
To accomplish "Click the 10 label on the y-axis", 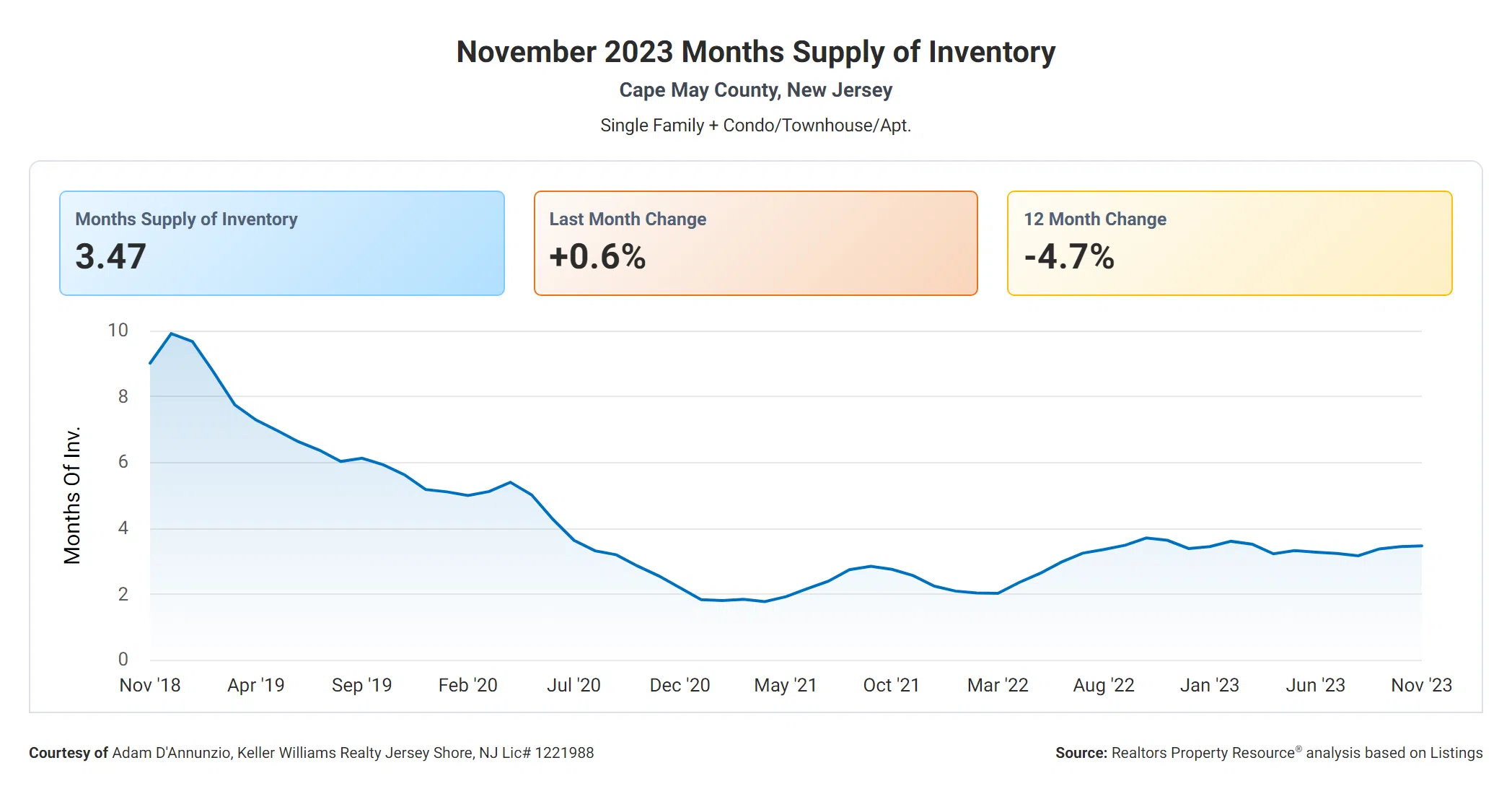I will pos(118,331).
